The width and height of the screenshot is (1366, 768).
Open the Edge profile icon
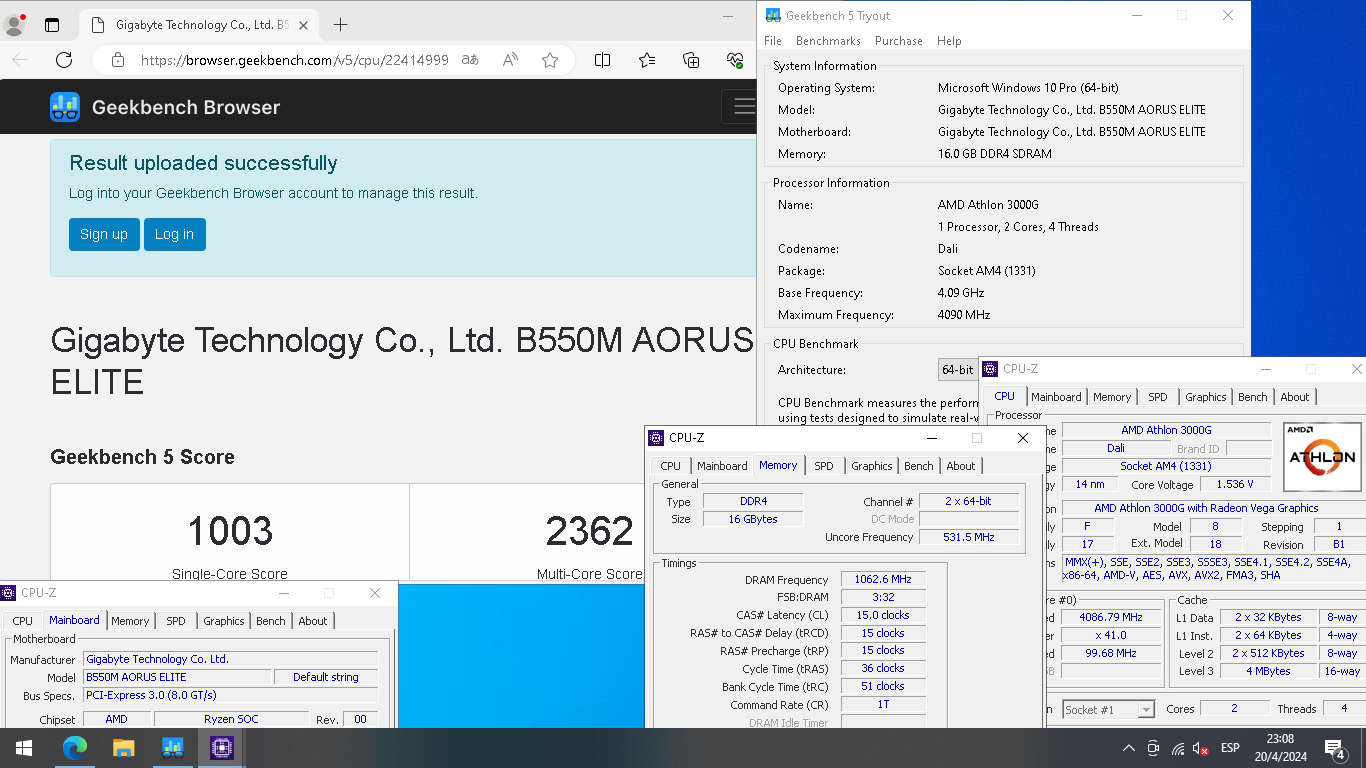point(15,25)
